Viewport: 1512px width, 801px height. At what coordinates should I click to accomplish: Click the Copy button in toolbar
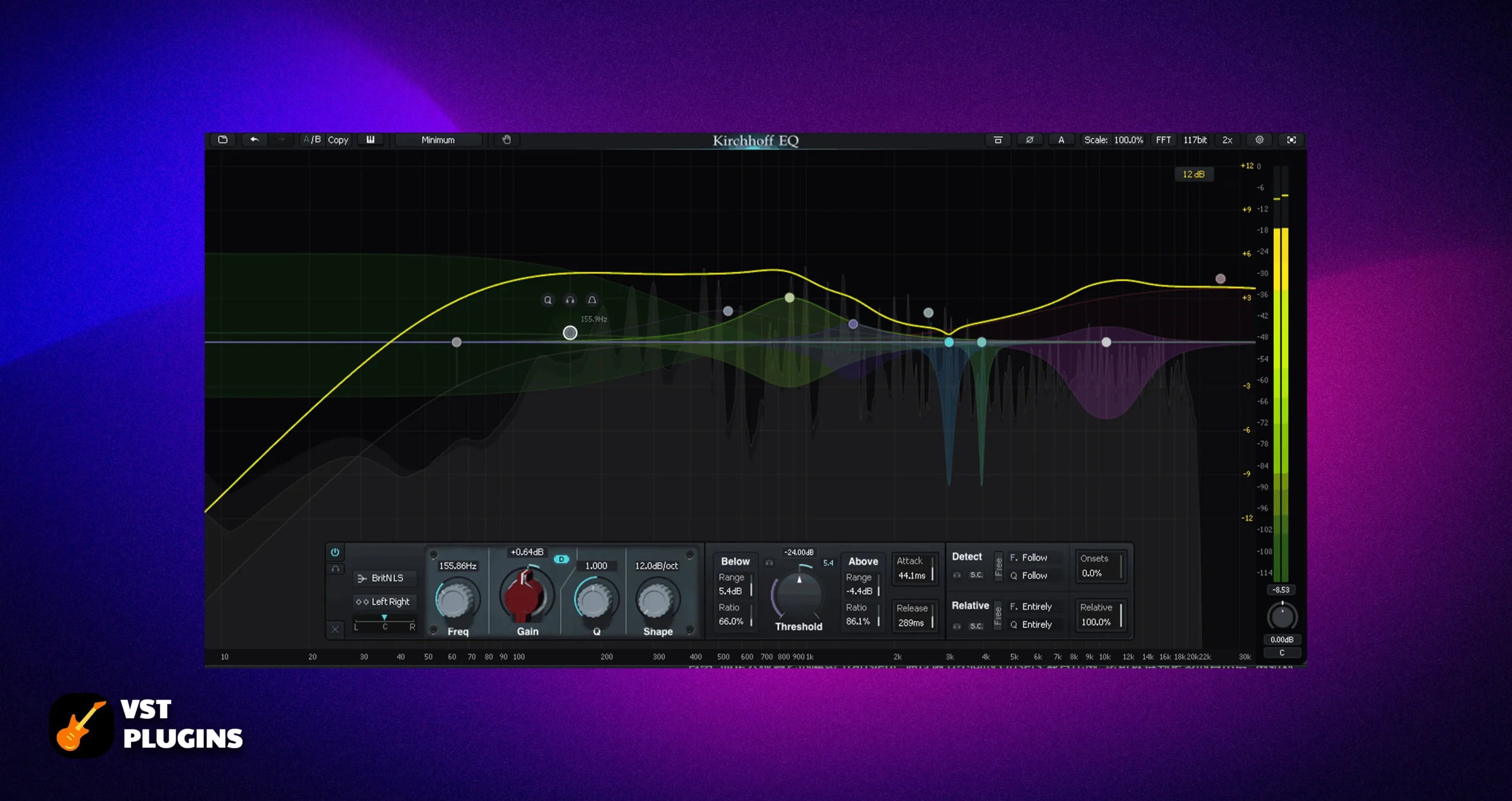point(338,140)
